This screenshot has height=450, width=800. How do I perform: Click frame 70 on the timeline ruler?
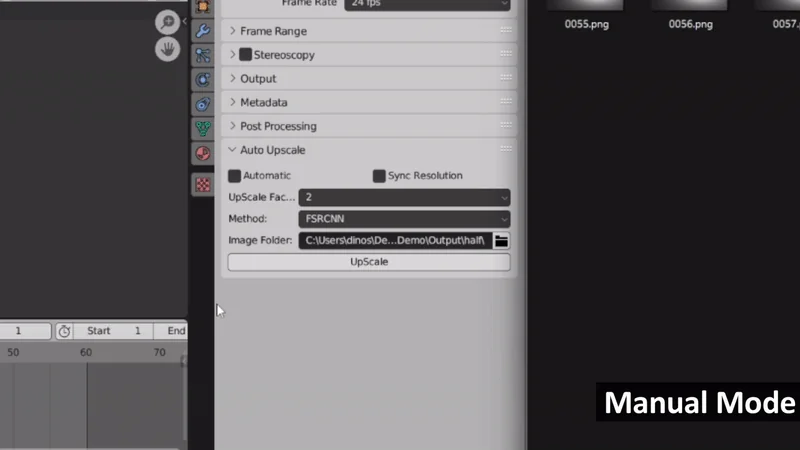[159, 353]
